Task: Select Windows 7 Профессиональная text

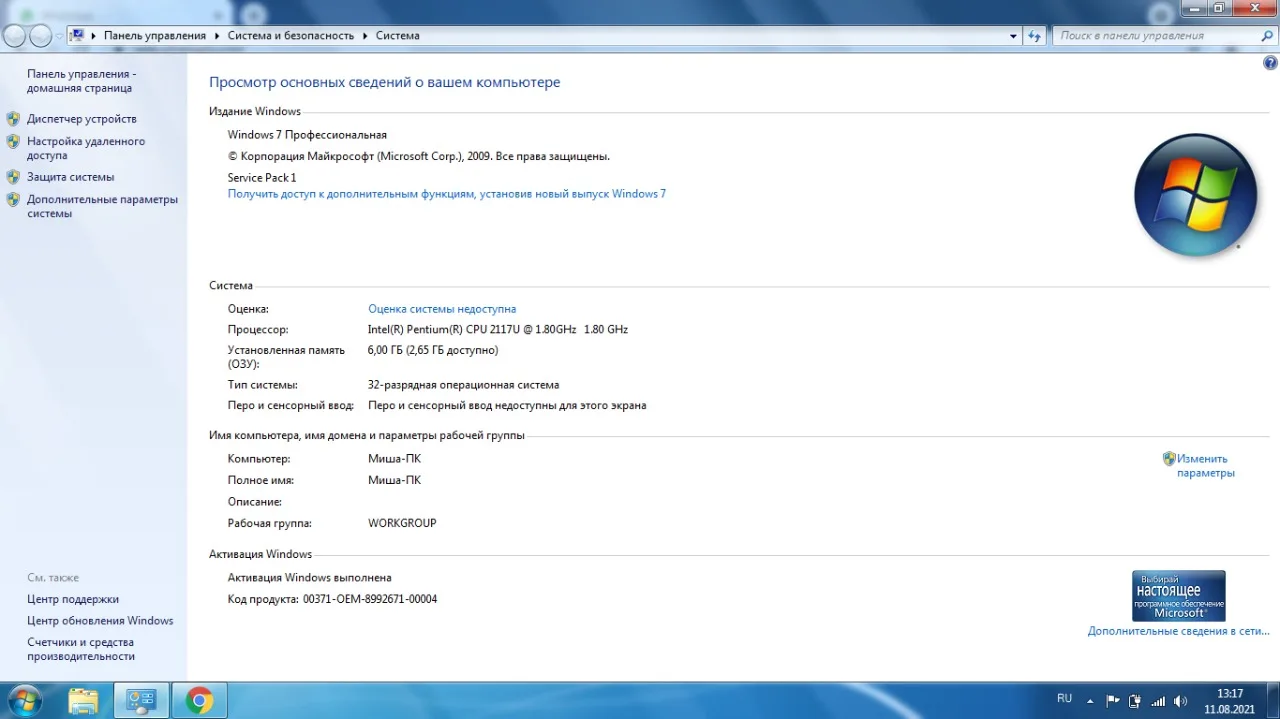Action: coord(307,135)
